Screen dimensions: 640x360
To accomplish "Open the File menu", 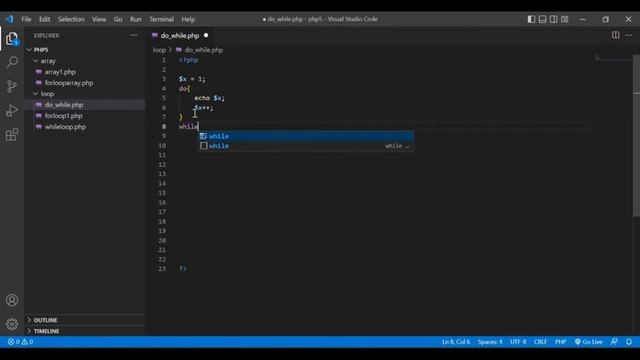I will point(26,19).
